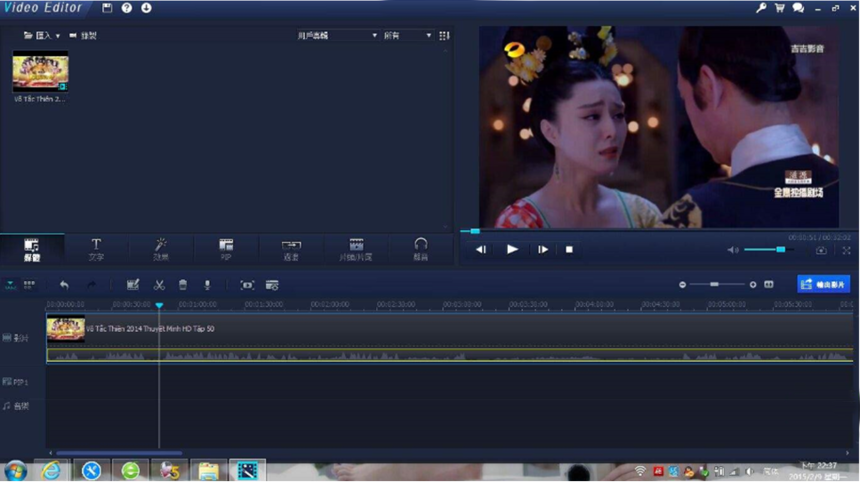The height and width of the screenshot is (482, 860).
Task: Open the user album dropdown in media library
Action: [337, 35]
